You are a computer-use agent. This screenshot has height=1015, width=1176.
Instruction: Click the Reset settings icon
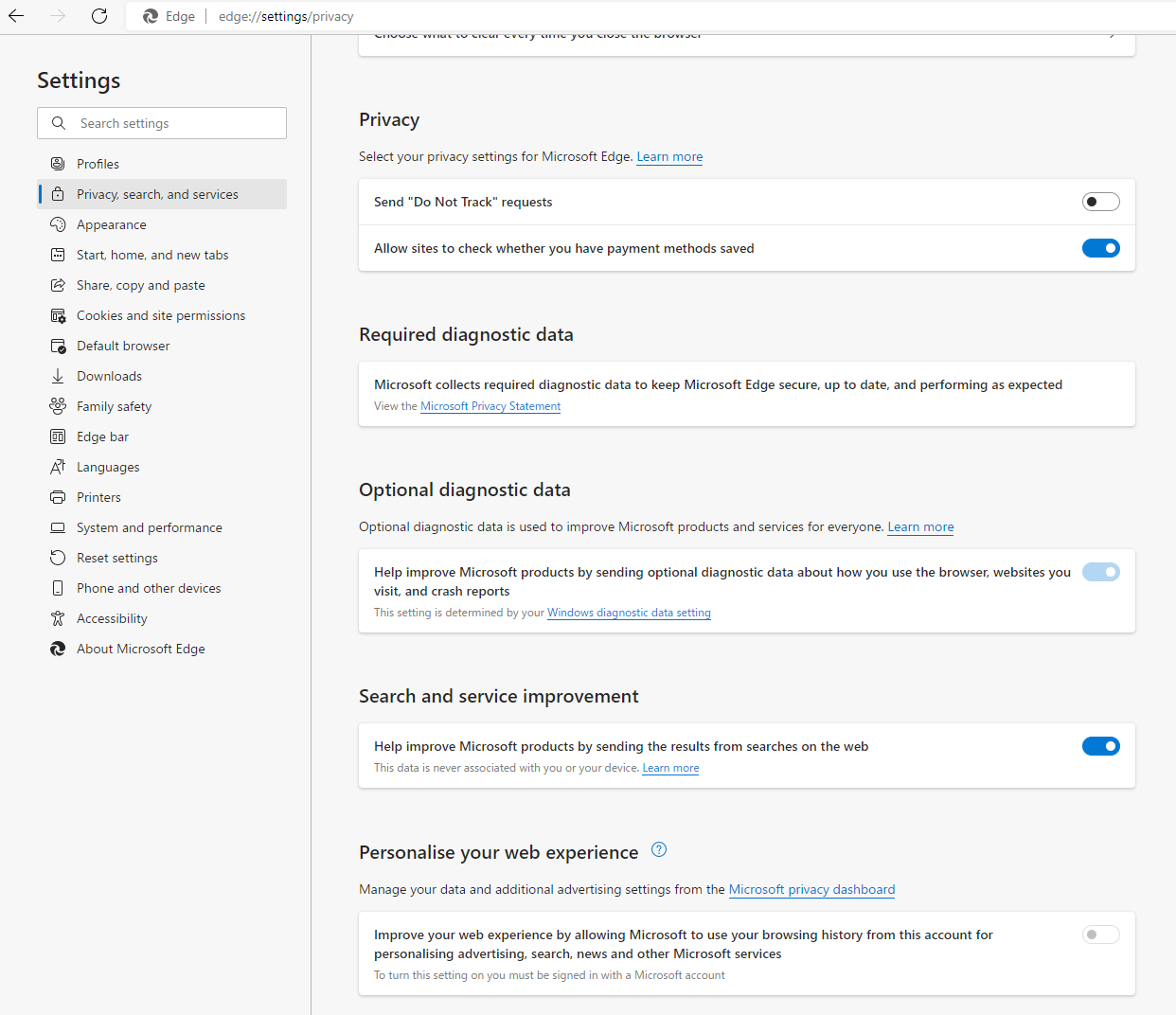coord(58,558)
